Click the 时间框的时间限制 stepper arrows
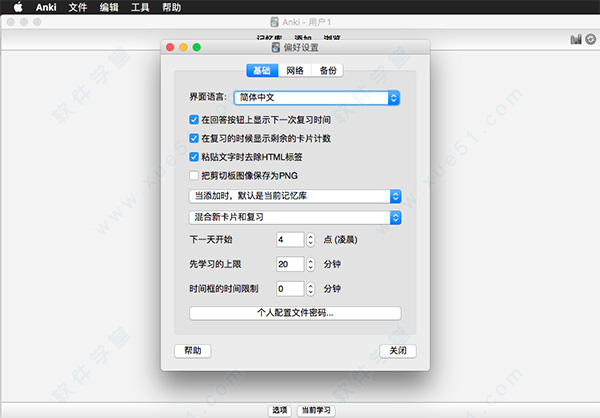This screenshot has width=600, height=418. pos(310,289)
